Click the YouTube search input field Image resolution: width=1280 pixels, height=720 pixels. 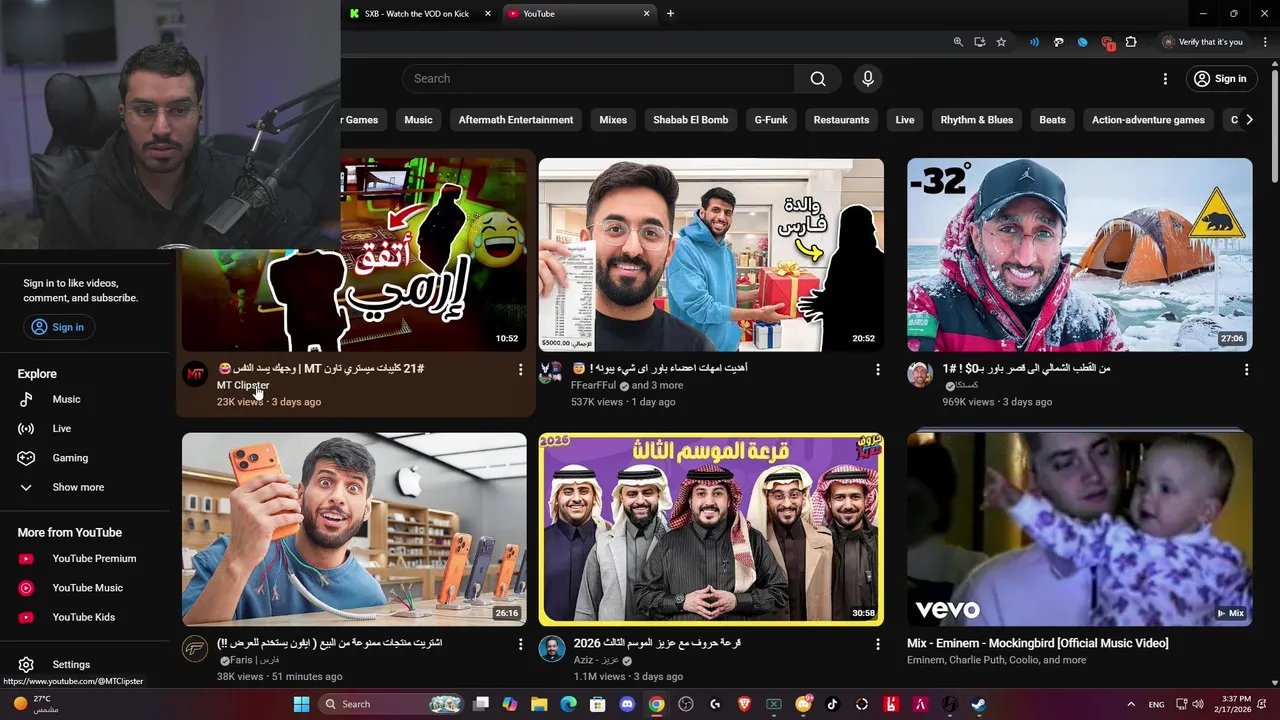pyautogui.click(x=598, y=79)
